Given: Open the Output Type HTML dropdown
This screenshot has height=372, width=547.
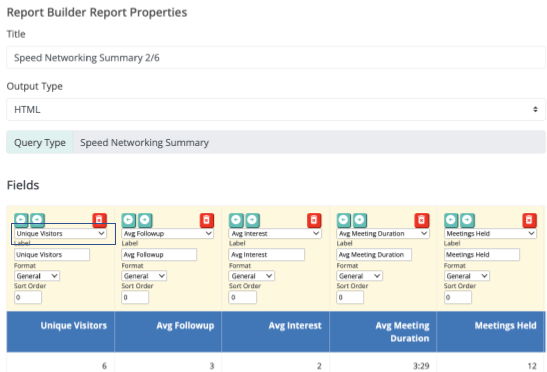Looking at the screenshot, I should [x=276, y=110].
